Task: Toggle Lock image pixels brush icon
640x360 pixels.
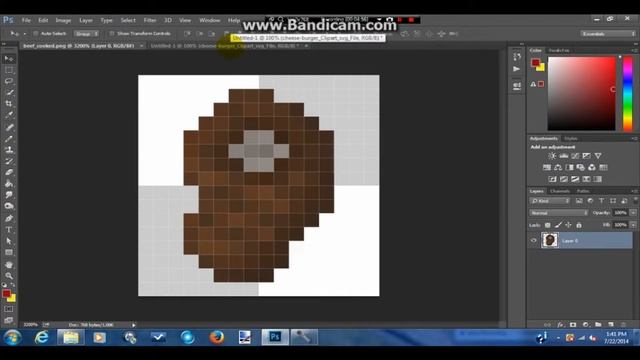Action: [x=558, y=225]
